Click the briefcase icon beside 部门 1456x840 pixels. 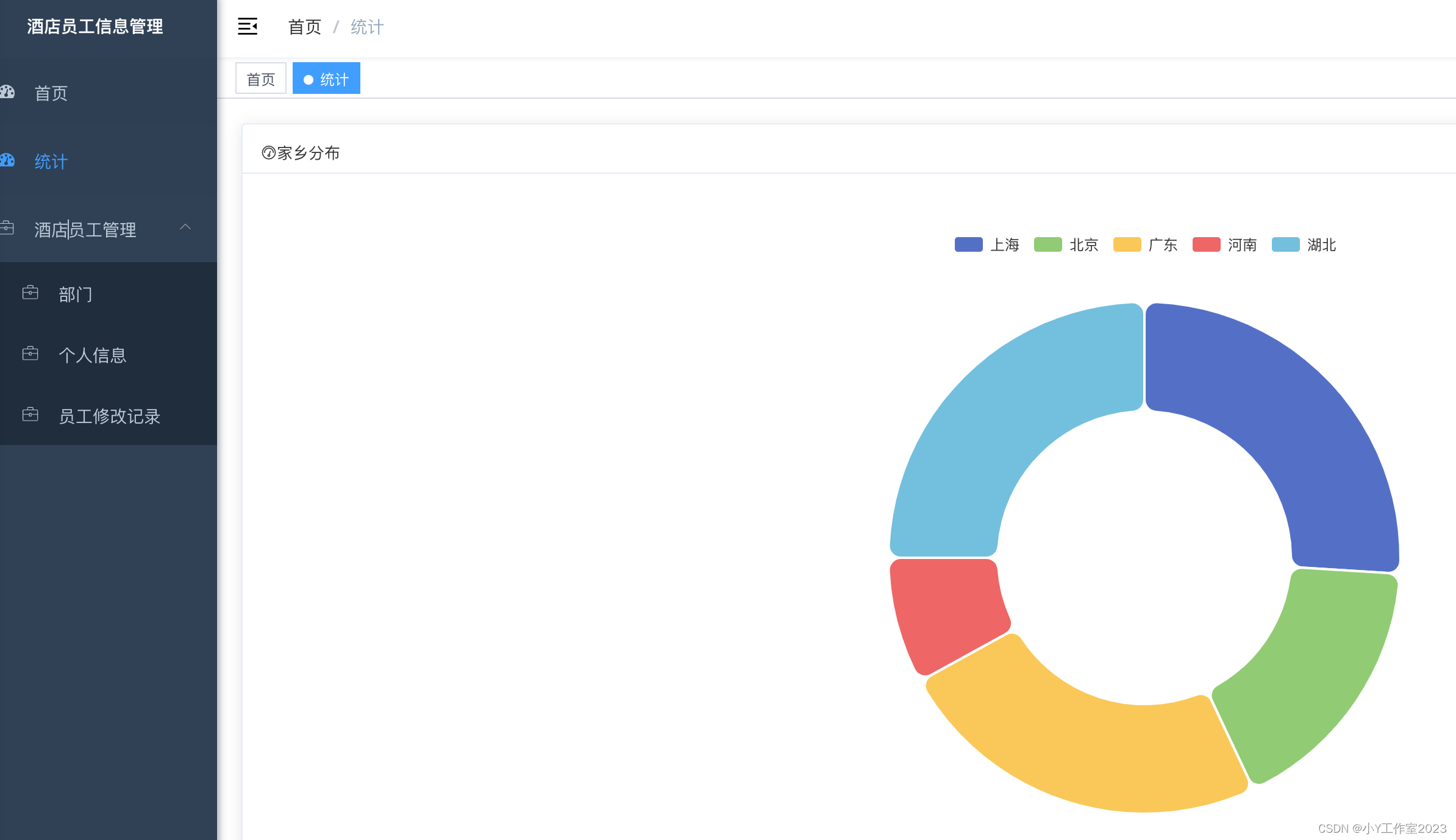[30, 293]
